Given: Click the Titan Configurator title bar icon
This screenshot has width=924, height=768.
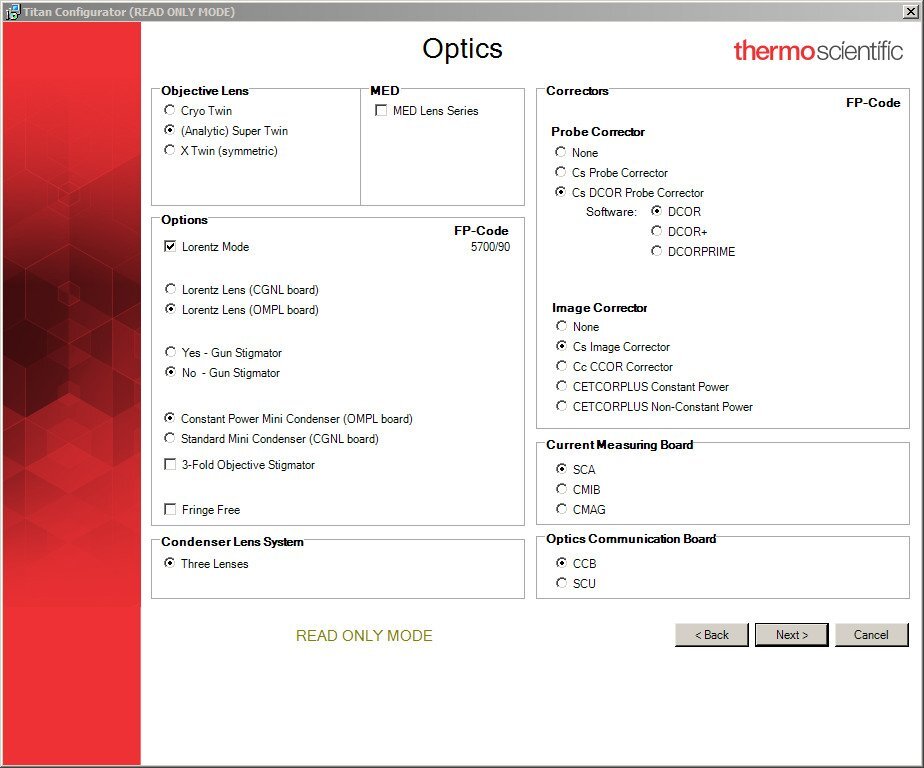Looking at the screenshot, I should [12, 12].
